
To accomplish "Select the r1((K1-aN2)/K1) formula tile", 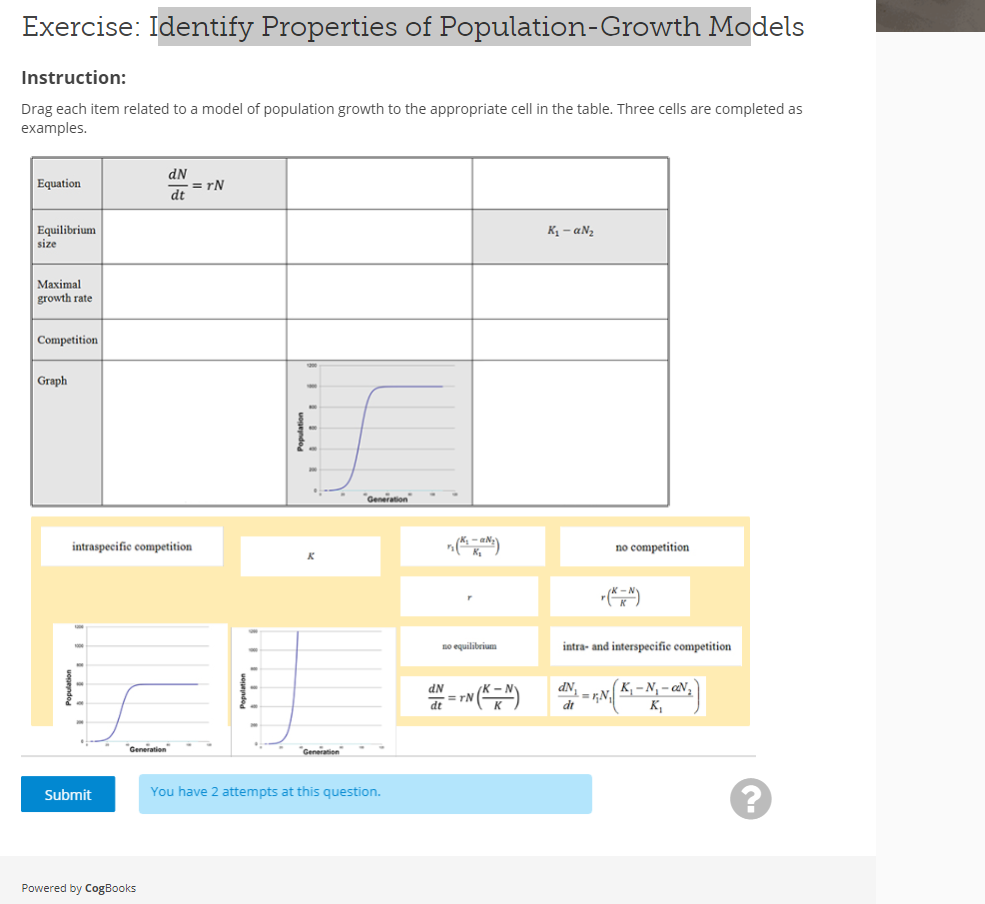I will pos(472,546).
